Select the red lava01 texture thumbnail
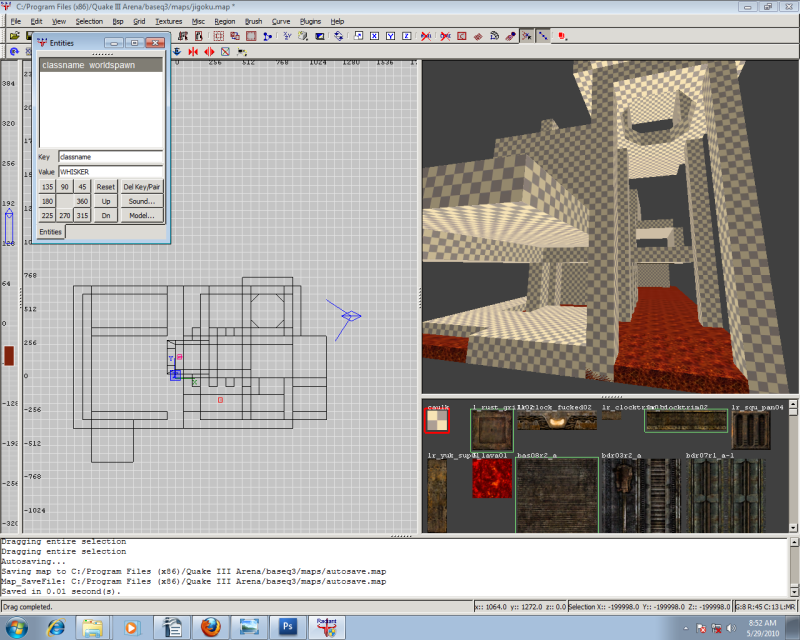Viewport: 800px width, 640px height. coord(492,478)
